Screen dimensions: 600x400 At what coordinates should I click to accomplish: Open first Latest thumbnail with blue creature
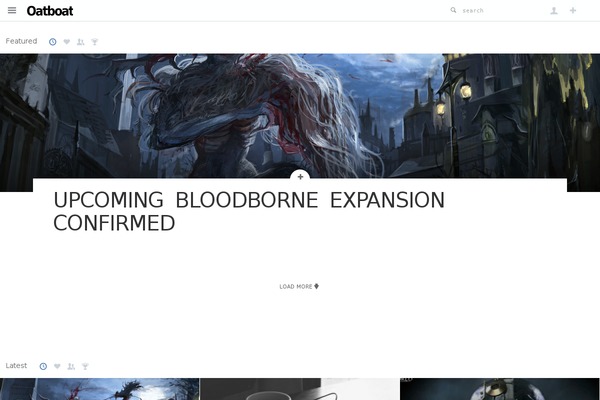coord(99,389)
